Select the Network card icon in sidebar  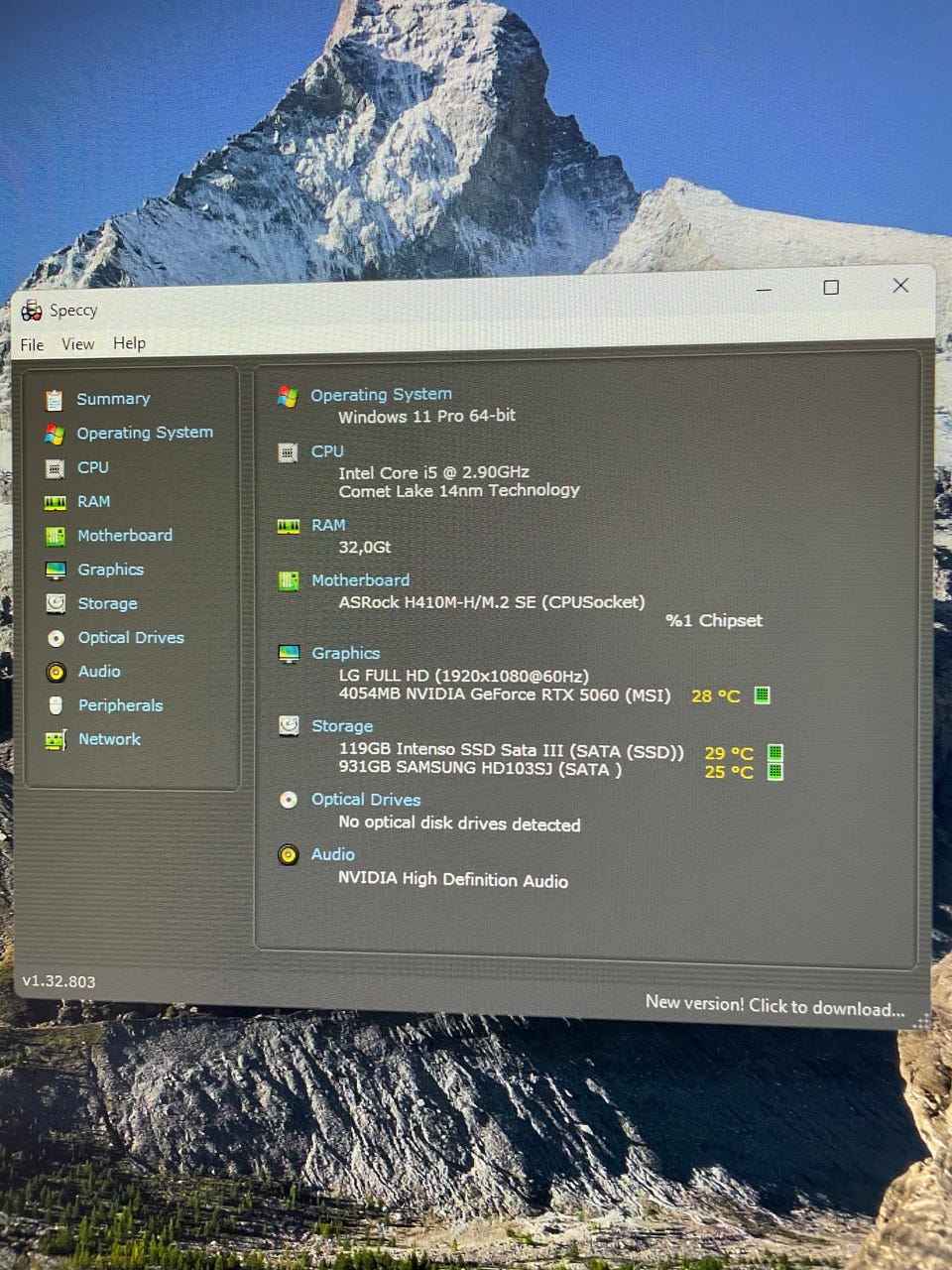57,740
